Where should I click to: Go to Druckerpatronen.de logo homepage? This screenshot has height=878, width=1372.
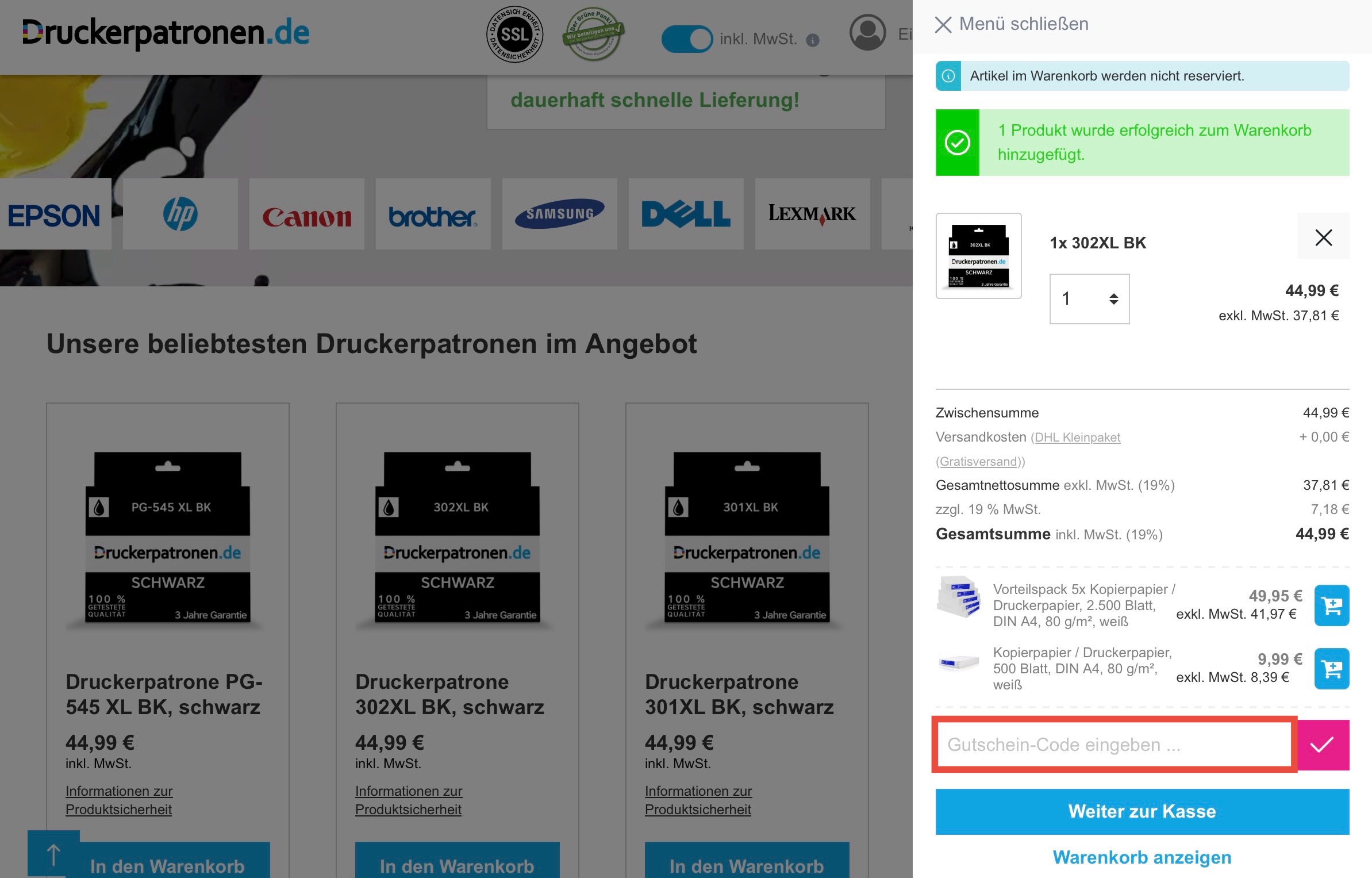click(166, 33)
